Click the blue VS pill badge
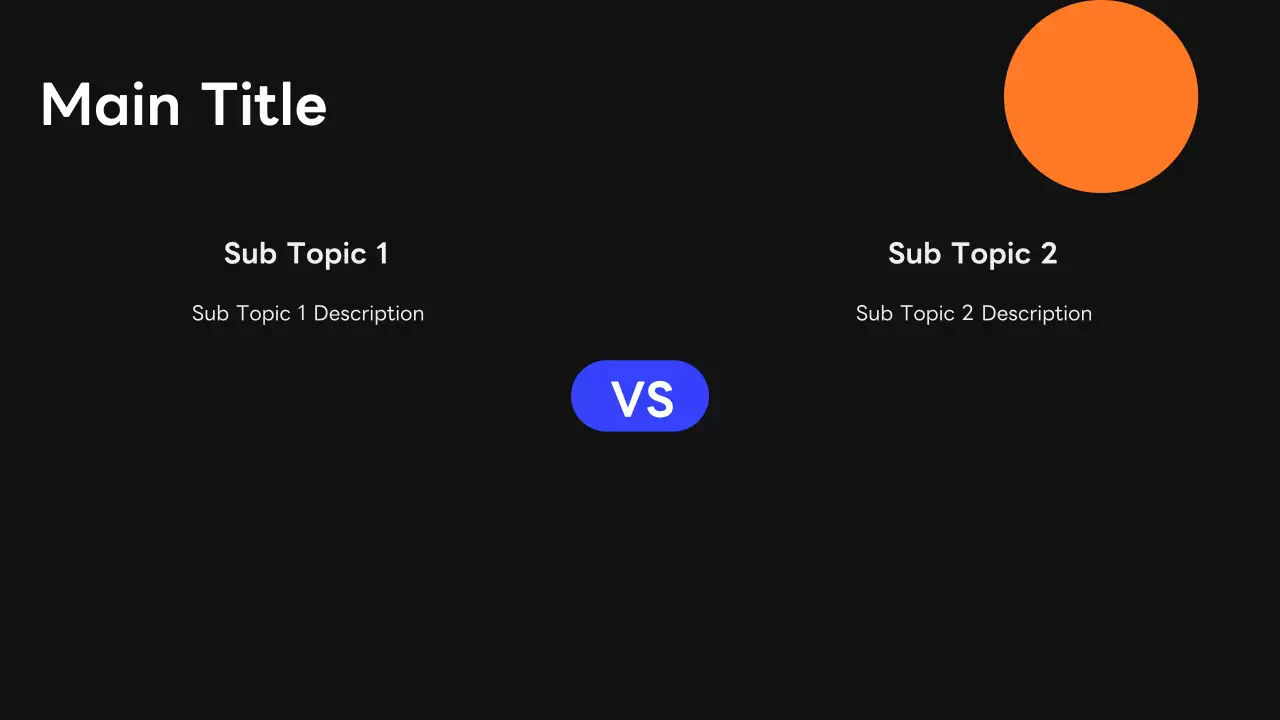Viewport: 1280px width, 720px height. pyautogui.click(x=640, y=396)
